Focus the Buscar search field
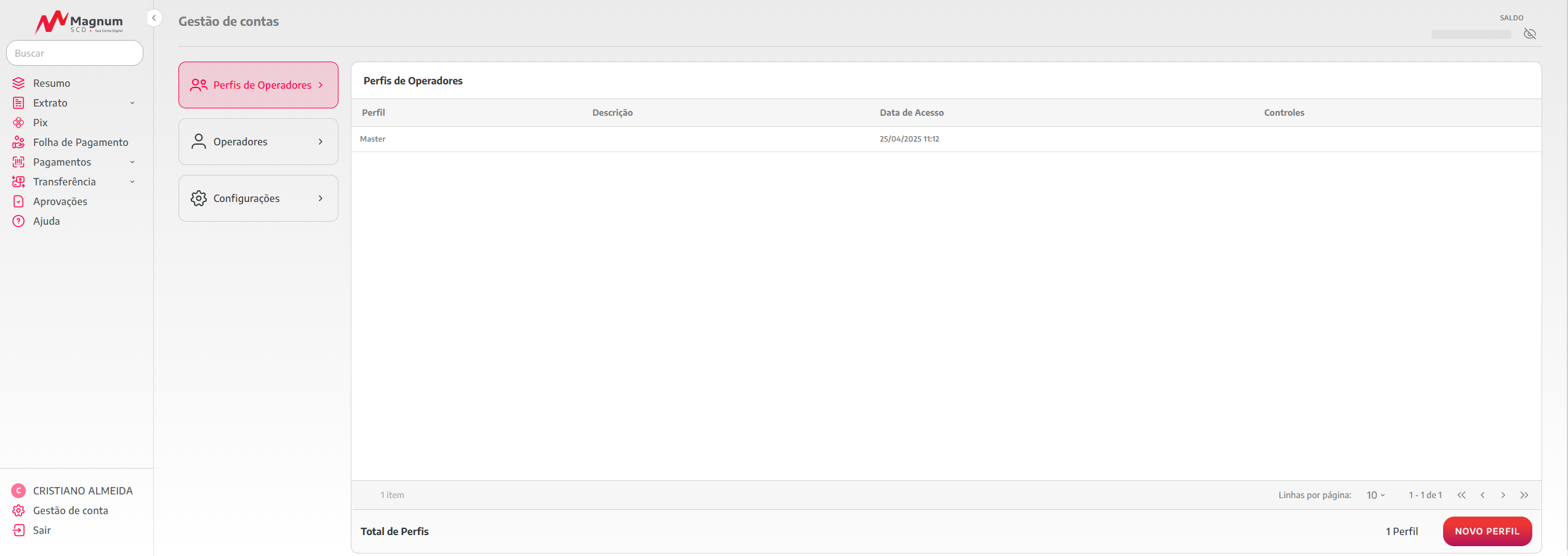The image size is (1568, 556). [x=74, y=53]
